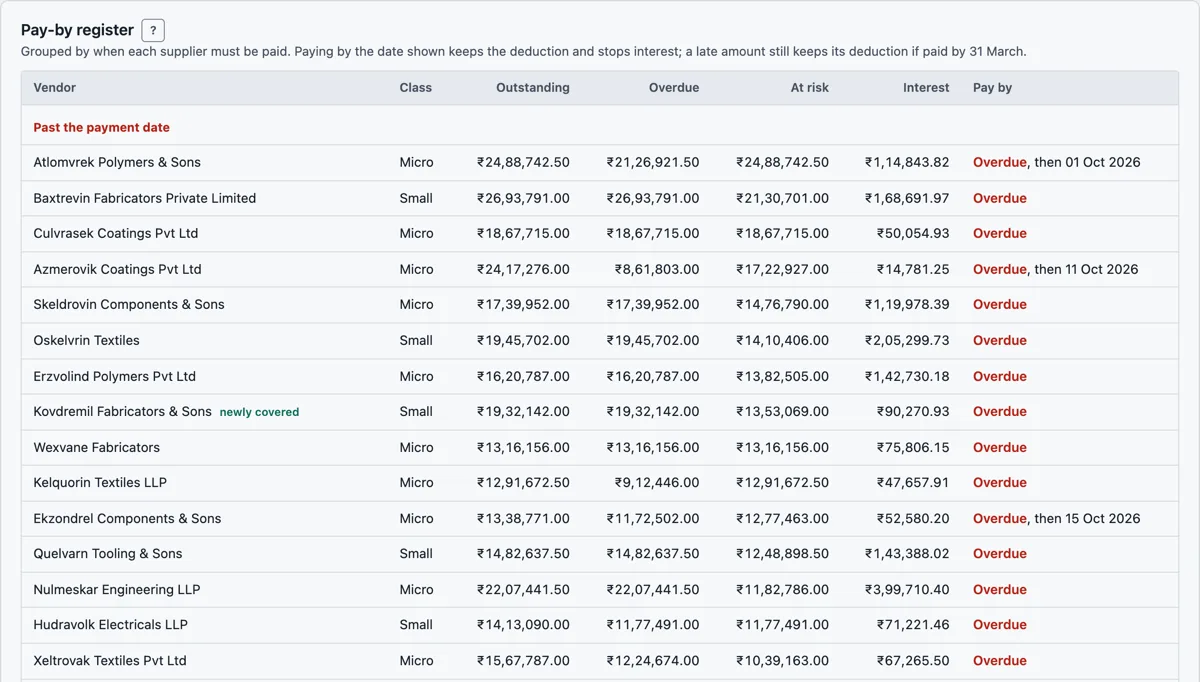Image resolution: width=1200 pixels, height=682 pixels.
Task: Click the Class column header
Action: coord(416,88)
